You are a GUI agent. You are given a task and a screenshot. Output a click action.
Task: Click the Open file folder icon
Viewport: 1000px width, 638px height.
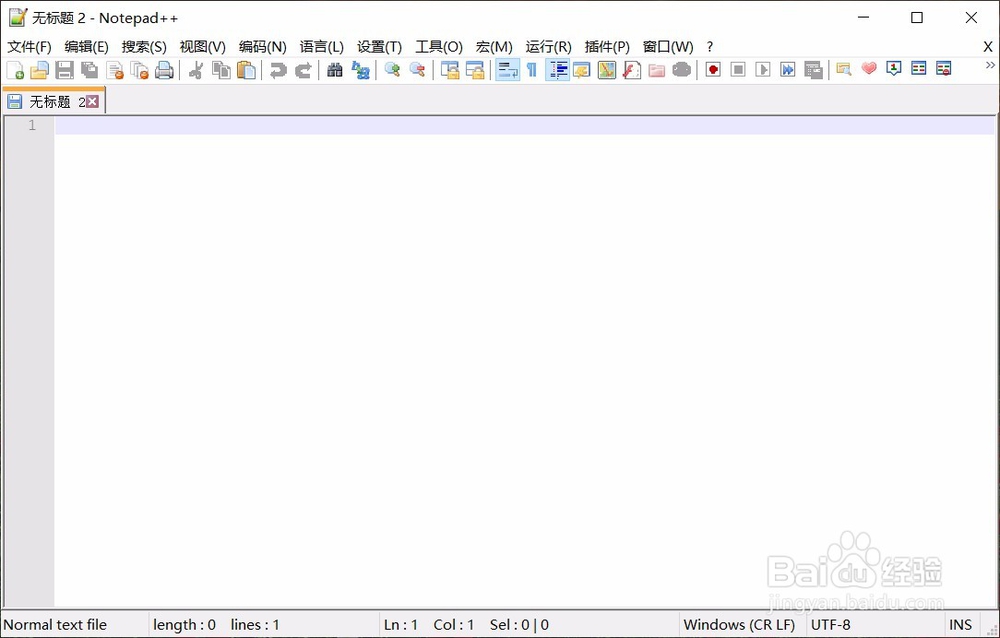point(40,70)
